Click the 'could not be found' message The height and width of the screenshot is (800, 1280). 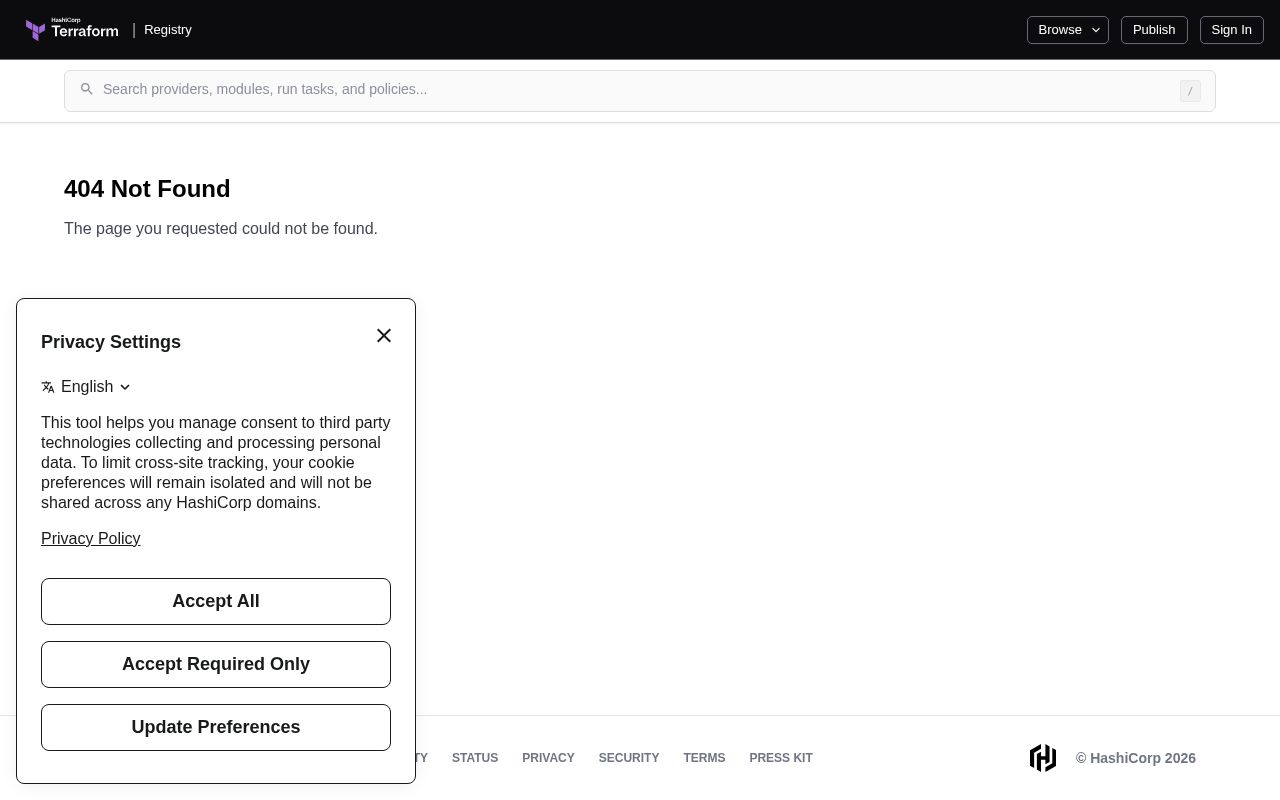(221, 229)
